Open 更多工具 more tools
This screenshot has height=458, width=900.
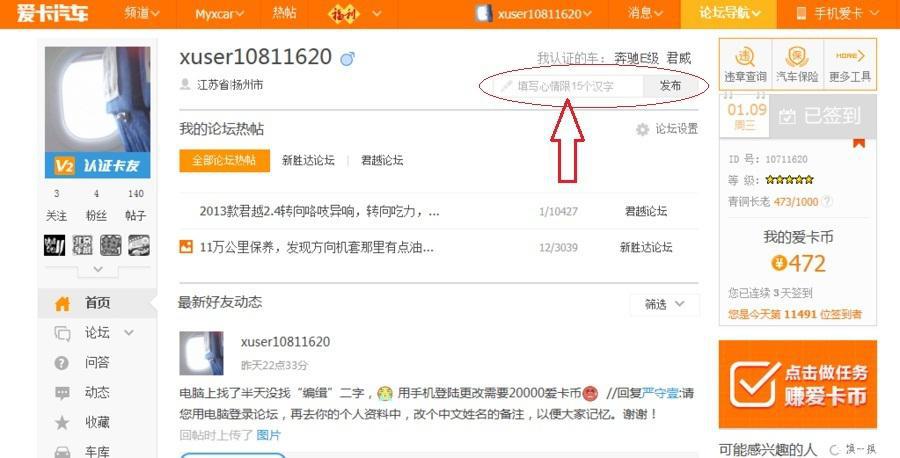pos(850,64)
